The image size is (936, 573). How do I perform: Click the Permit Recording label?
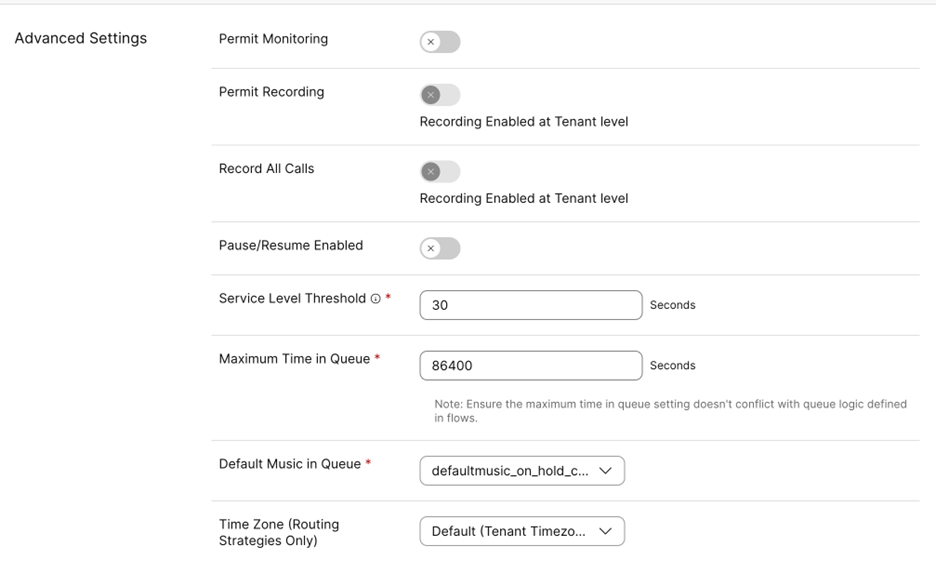tap(272, 92)
